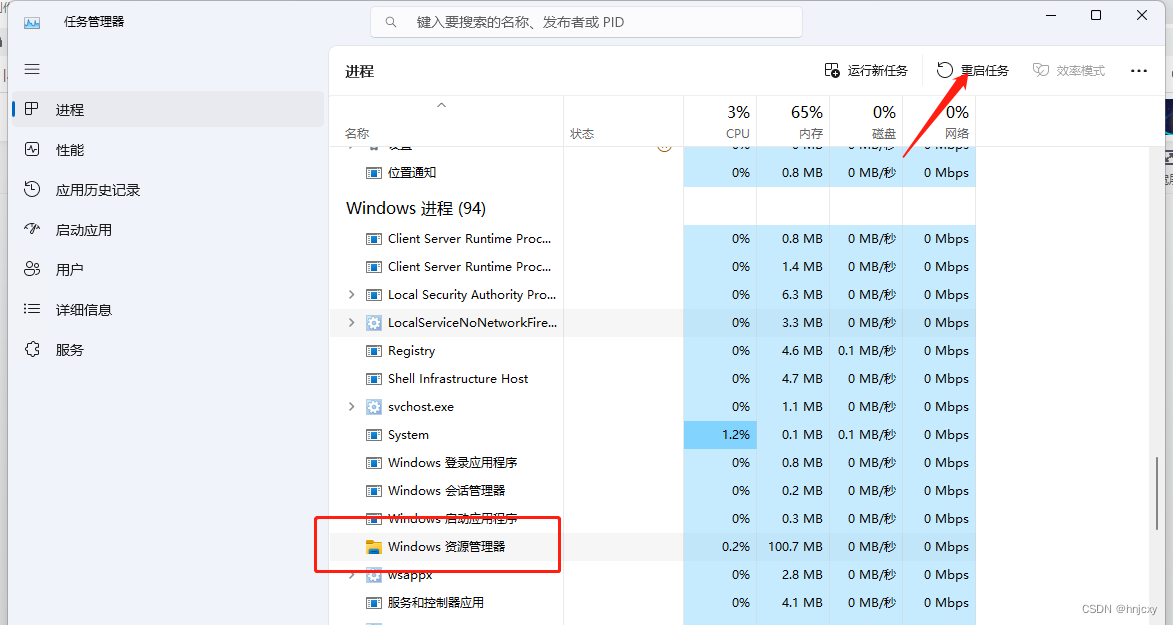The width and height of the screenshot is (1173, 625).
Task: Click the 启动应用 gauge icon
Action: click(x=31, y=228)
